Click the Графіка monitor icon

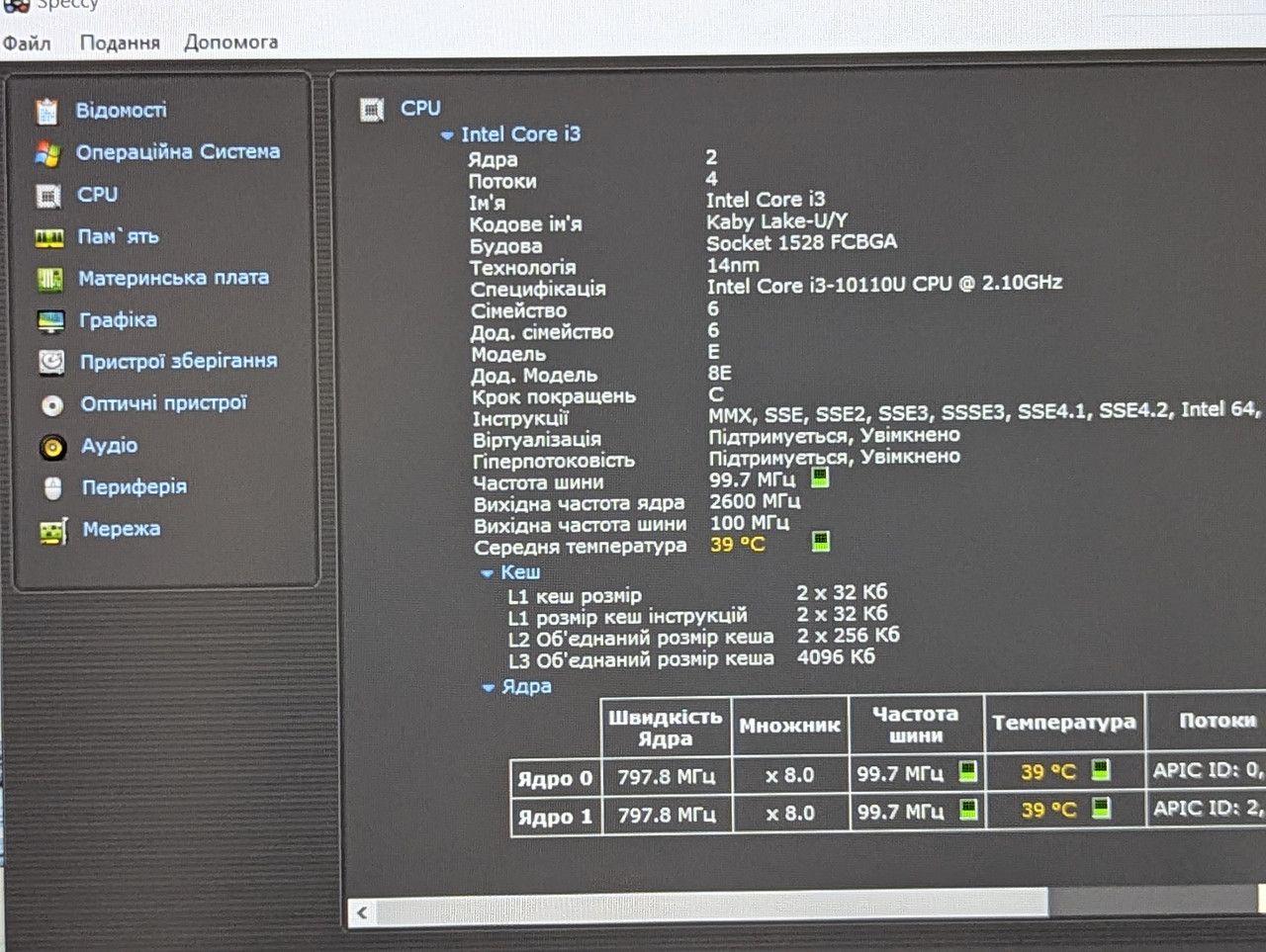click(50, 321)
